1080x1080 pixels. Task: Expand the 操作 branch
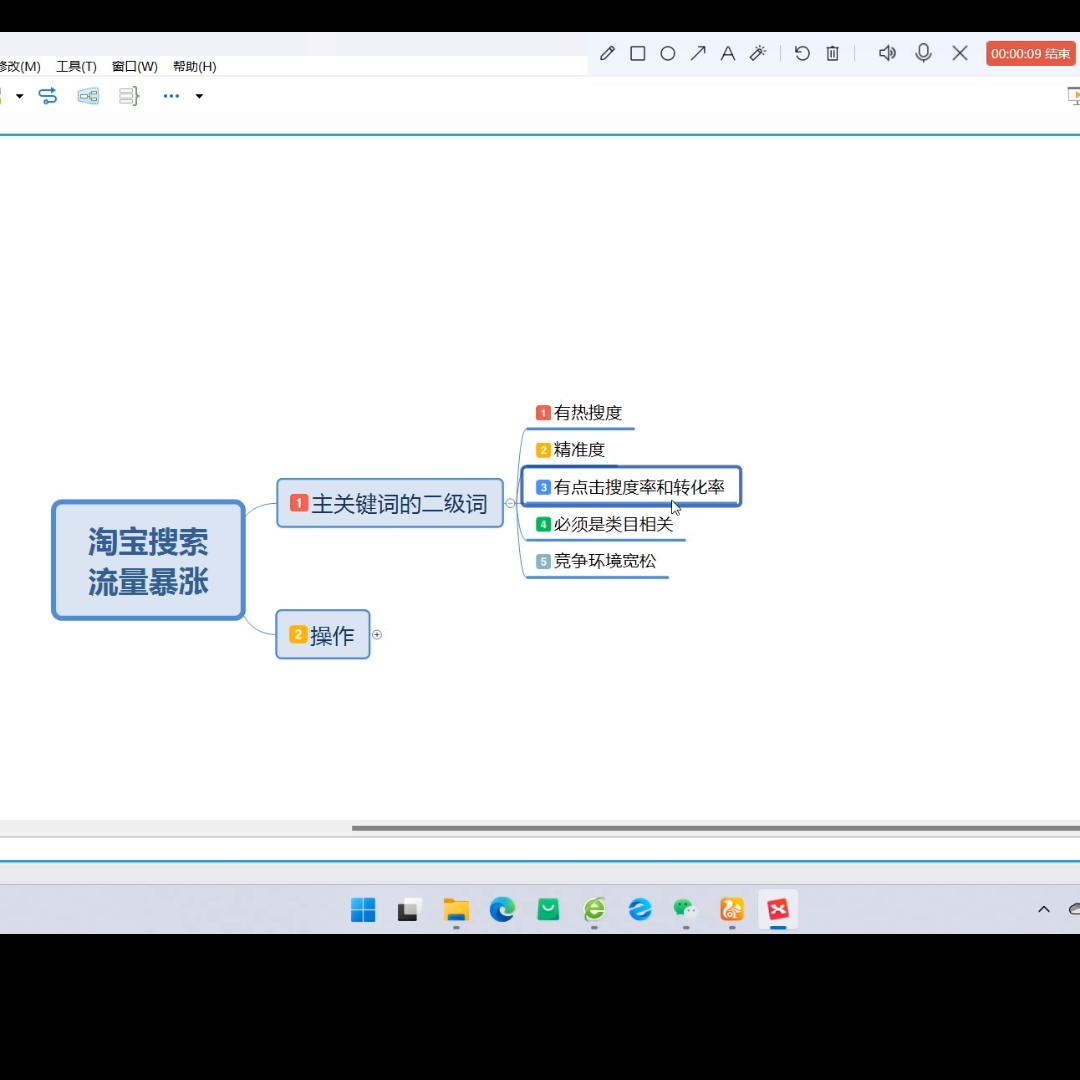[377, 634]
